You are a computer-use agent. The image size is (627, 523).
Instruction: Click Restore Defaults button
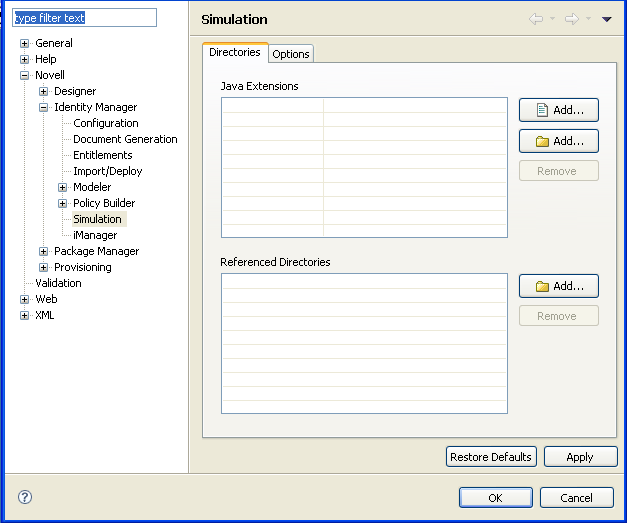coord(491,457)
